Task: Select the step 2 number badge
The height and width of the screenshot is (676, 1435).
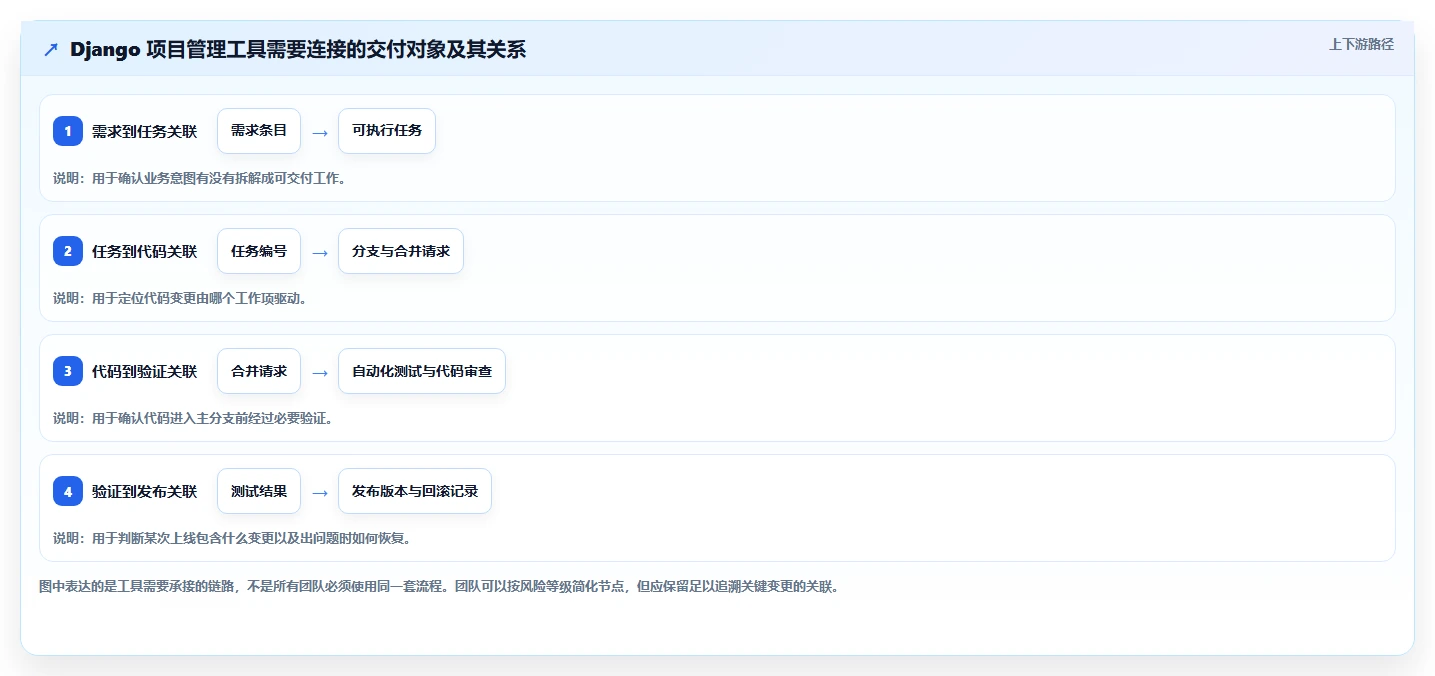Action: pyautogui.click(x=68, y=251)
